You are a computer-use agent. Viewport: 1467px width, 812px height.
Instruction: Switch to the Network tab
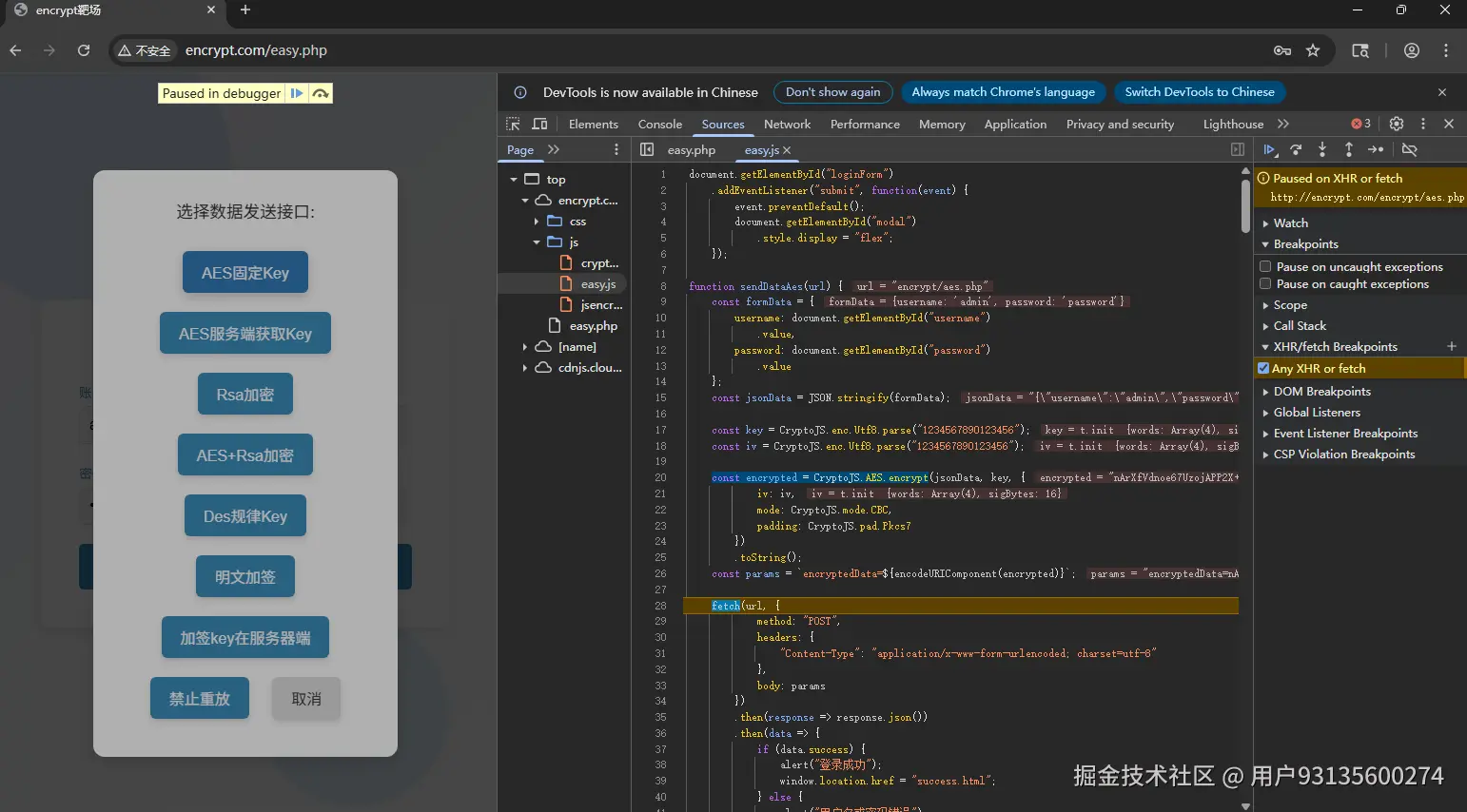(x=787, y=125)
